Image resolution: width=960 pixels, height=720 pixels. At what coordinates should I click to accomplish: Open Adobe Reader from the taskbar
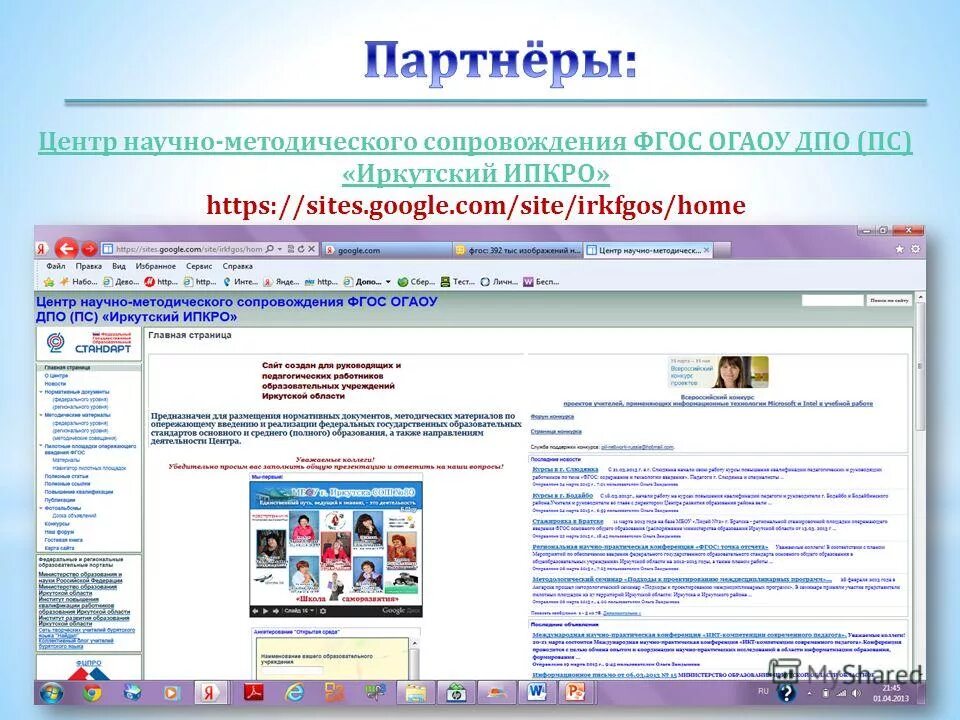(253, 694)
